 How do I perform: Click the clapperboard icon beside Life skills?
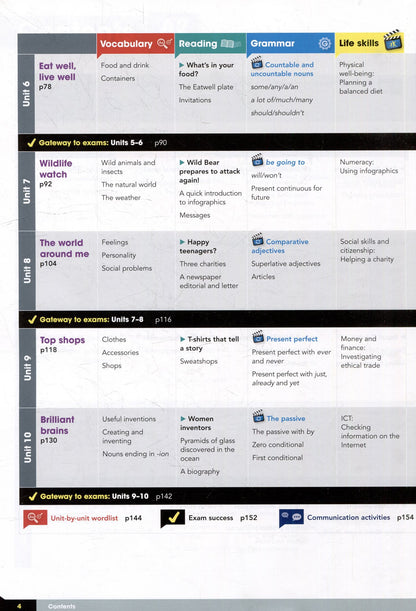click(x=393, y=41)
